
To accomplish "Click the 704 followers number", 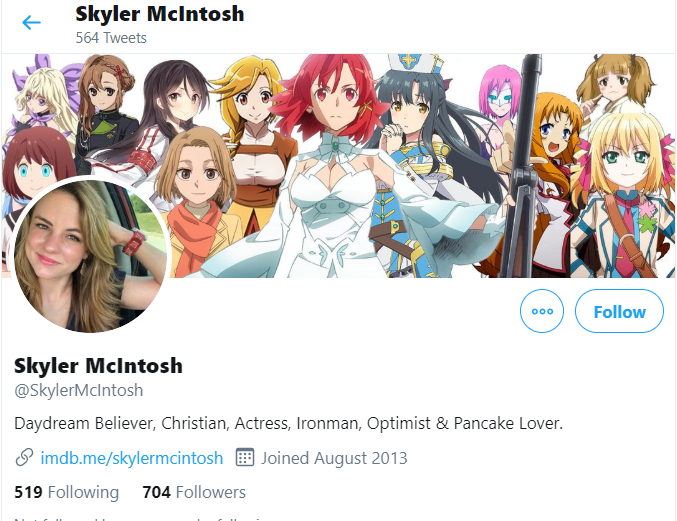I will coord(157,492).
